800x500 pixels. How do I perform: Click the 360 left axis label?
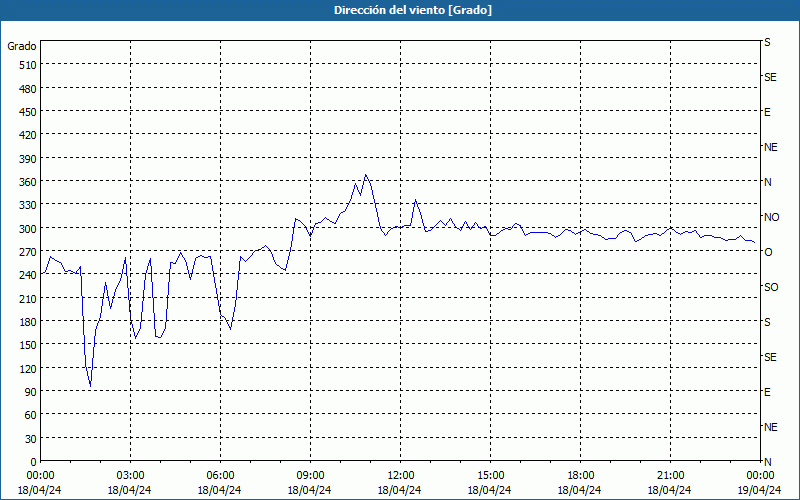pos(29,182)
